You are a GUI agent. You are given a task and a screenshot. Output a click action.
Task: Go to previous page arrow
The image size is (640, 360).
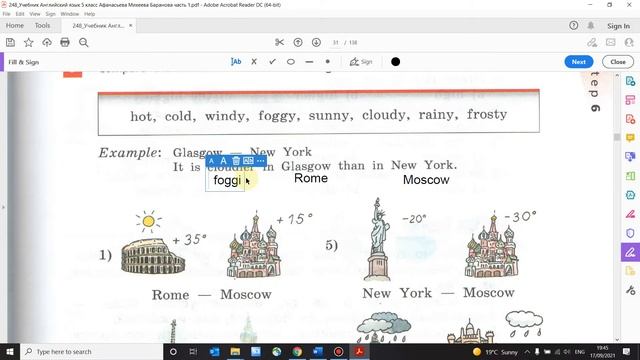(x=298, y=42)
